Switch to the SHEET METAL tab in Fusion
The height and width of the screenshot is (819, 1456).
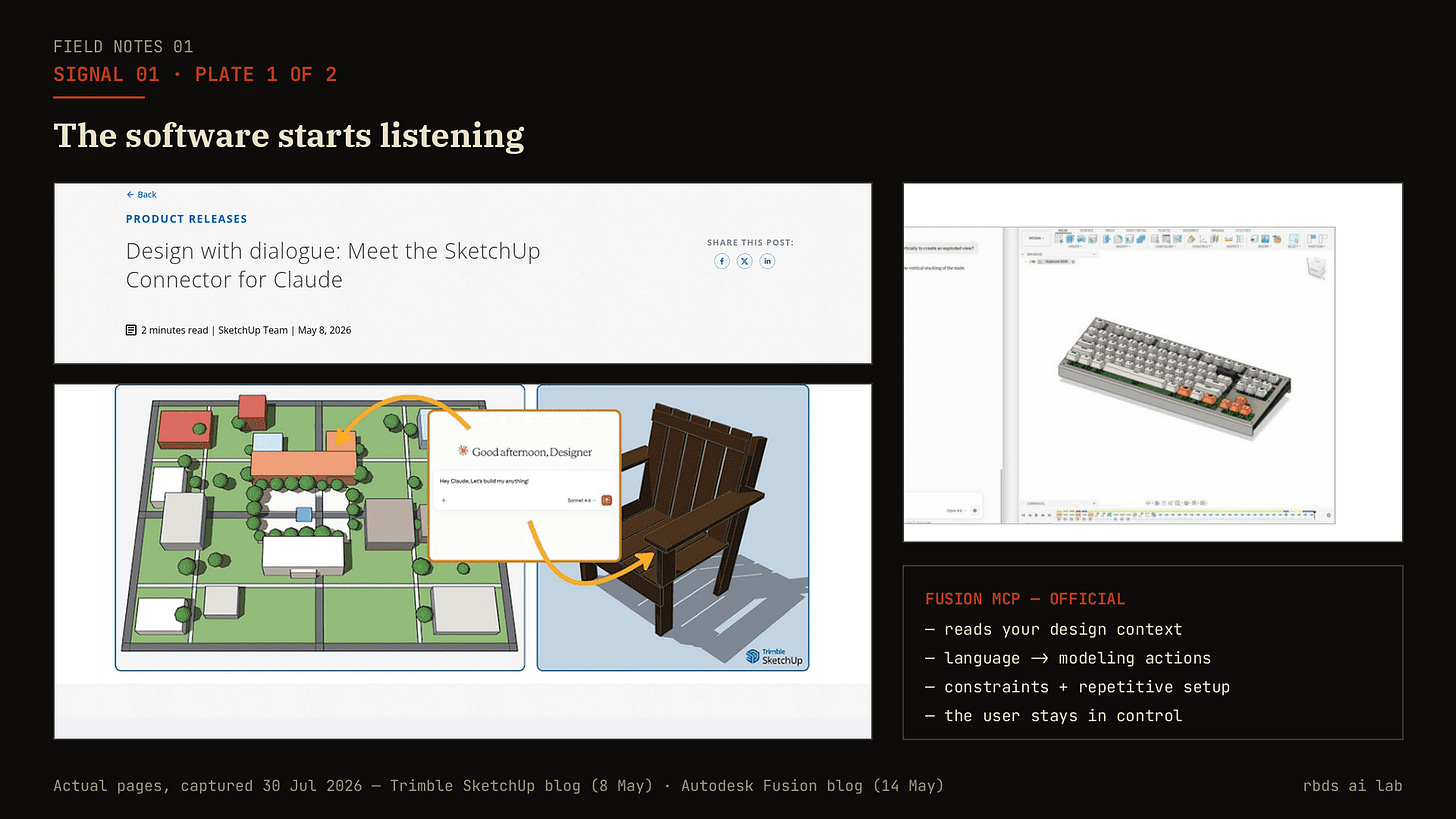(x=1138, y=230)
